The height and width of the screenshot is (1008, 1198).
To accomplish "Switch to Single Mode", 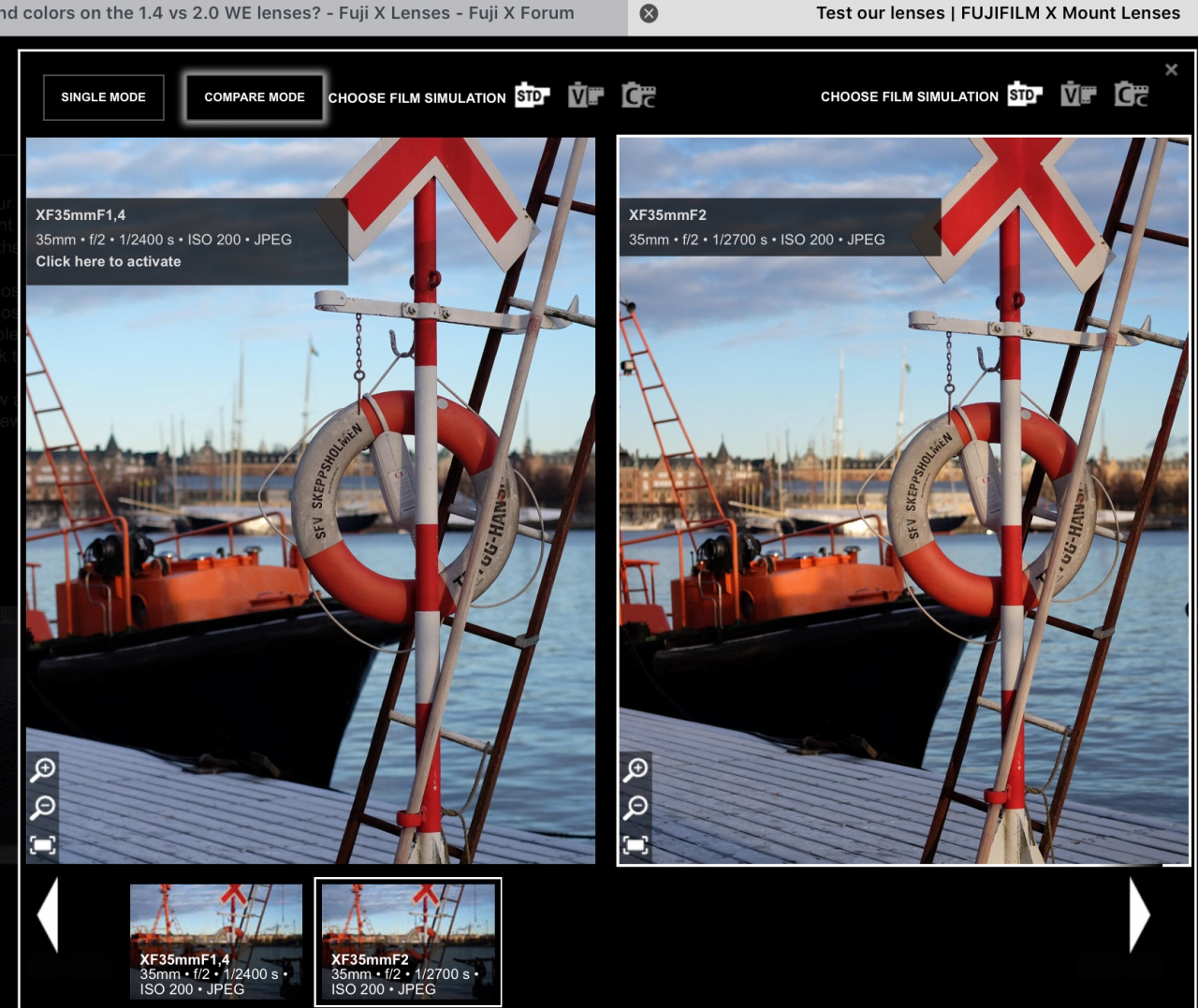I will click(x=103, y=97).
